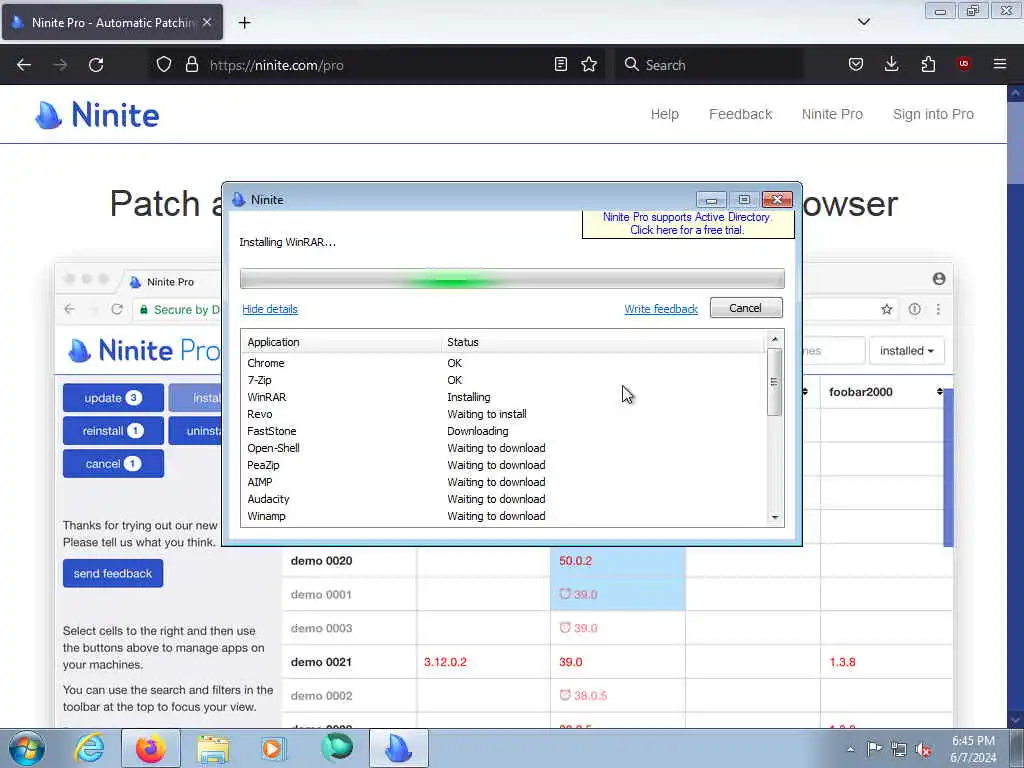
Task: Open Windows Explorer folder in taskbar
Action: pos(213,748)
